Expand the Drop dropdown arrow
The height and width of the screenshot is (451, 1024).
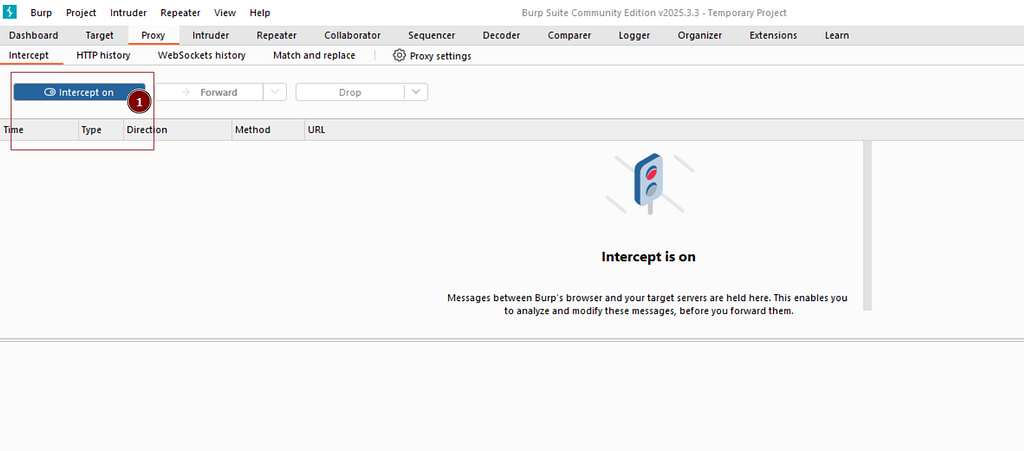click(x=416, y=92)
